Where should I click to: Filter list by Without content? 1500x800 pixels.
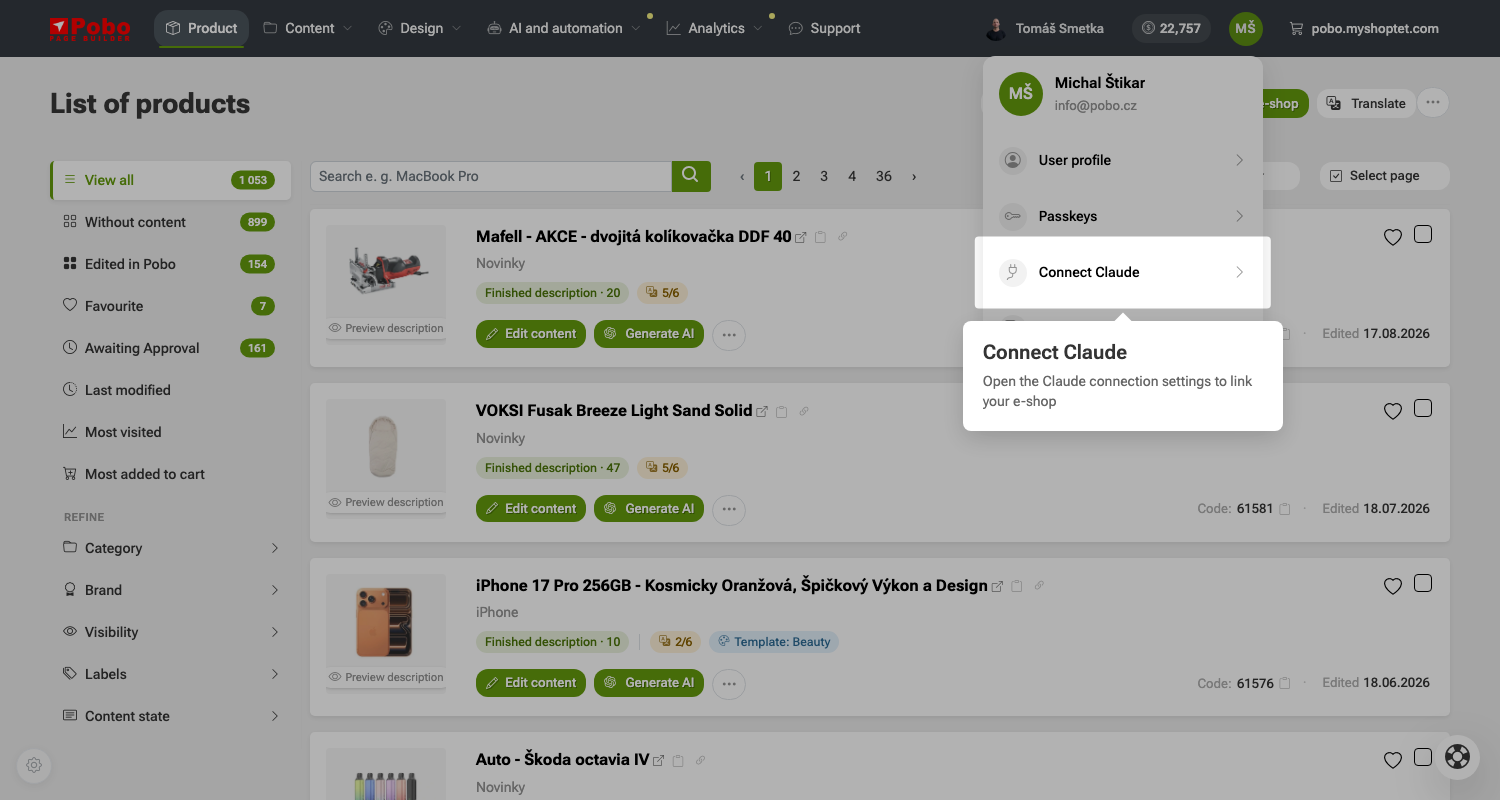(x=170, y=222)
